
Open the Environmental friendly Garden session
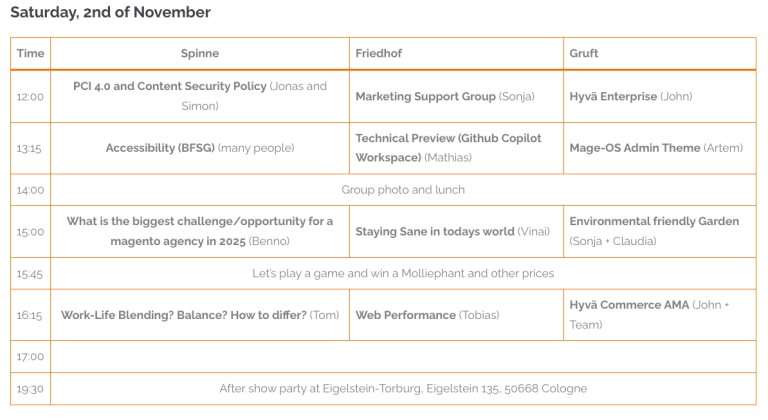point(654,222)
